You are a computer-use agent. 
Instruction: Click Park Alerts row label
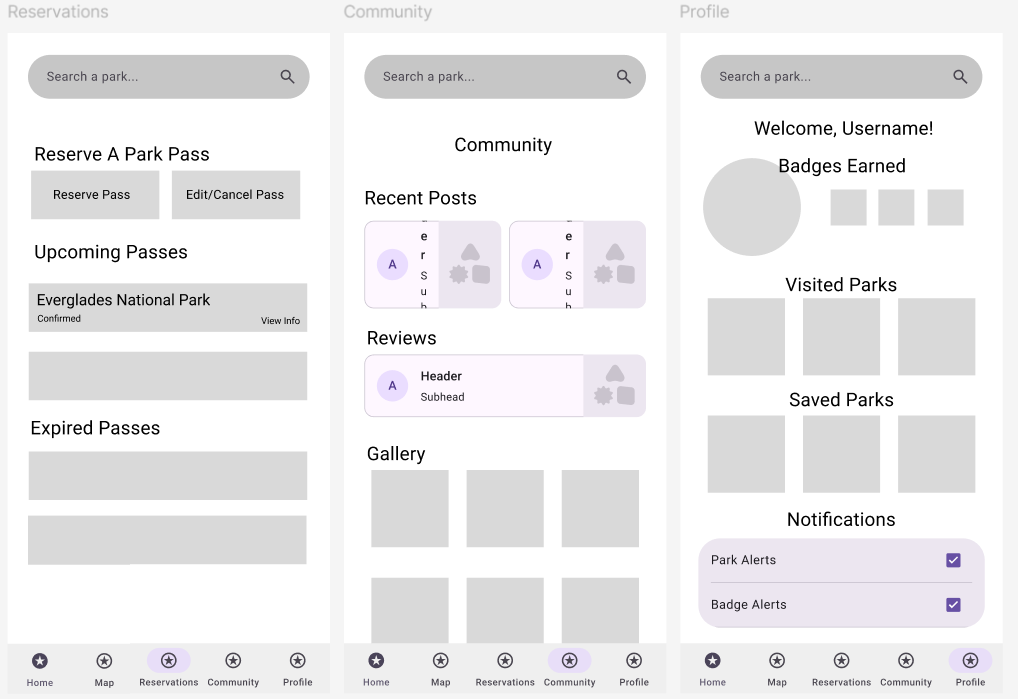(x=743, y=560)
